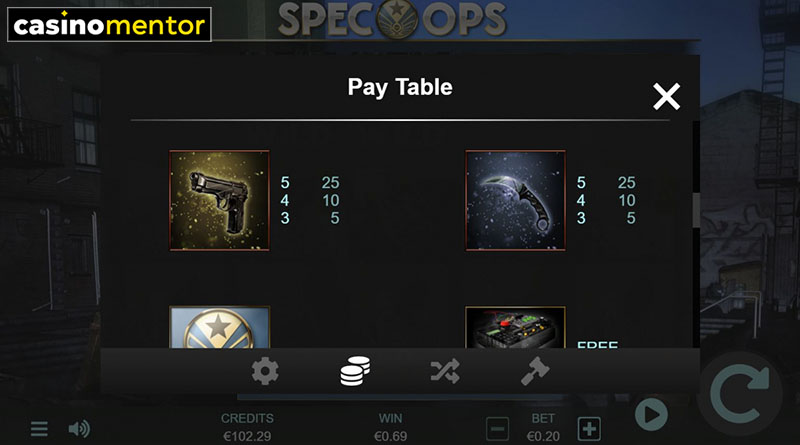Click the star badge symbol image

(219, 327)
